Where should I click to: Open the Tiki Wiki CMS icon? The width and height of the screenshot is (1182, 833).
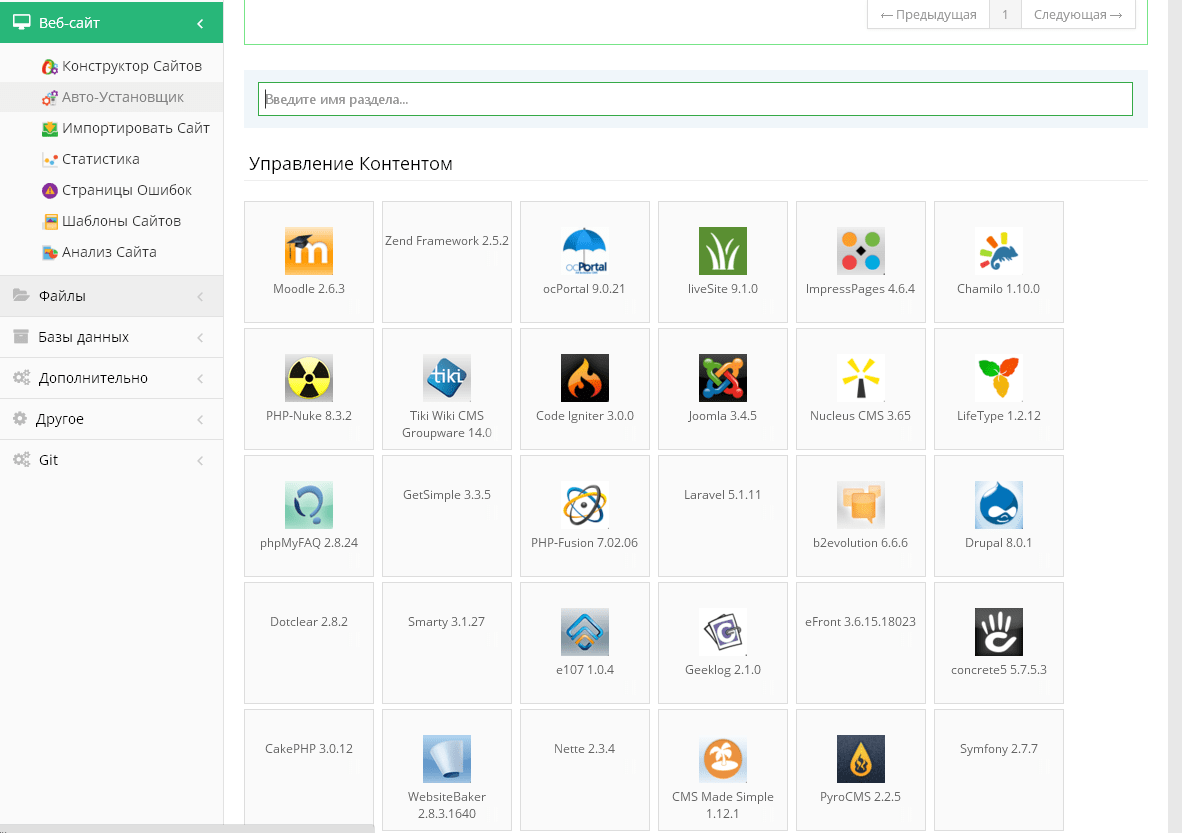446,378
